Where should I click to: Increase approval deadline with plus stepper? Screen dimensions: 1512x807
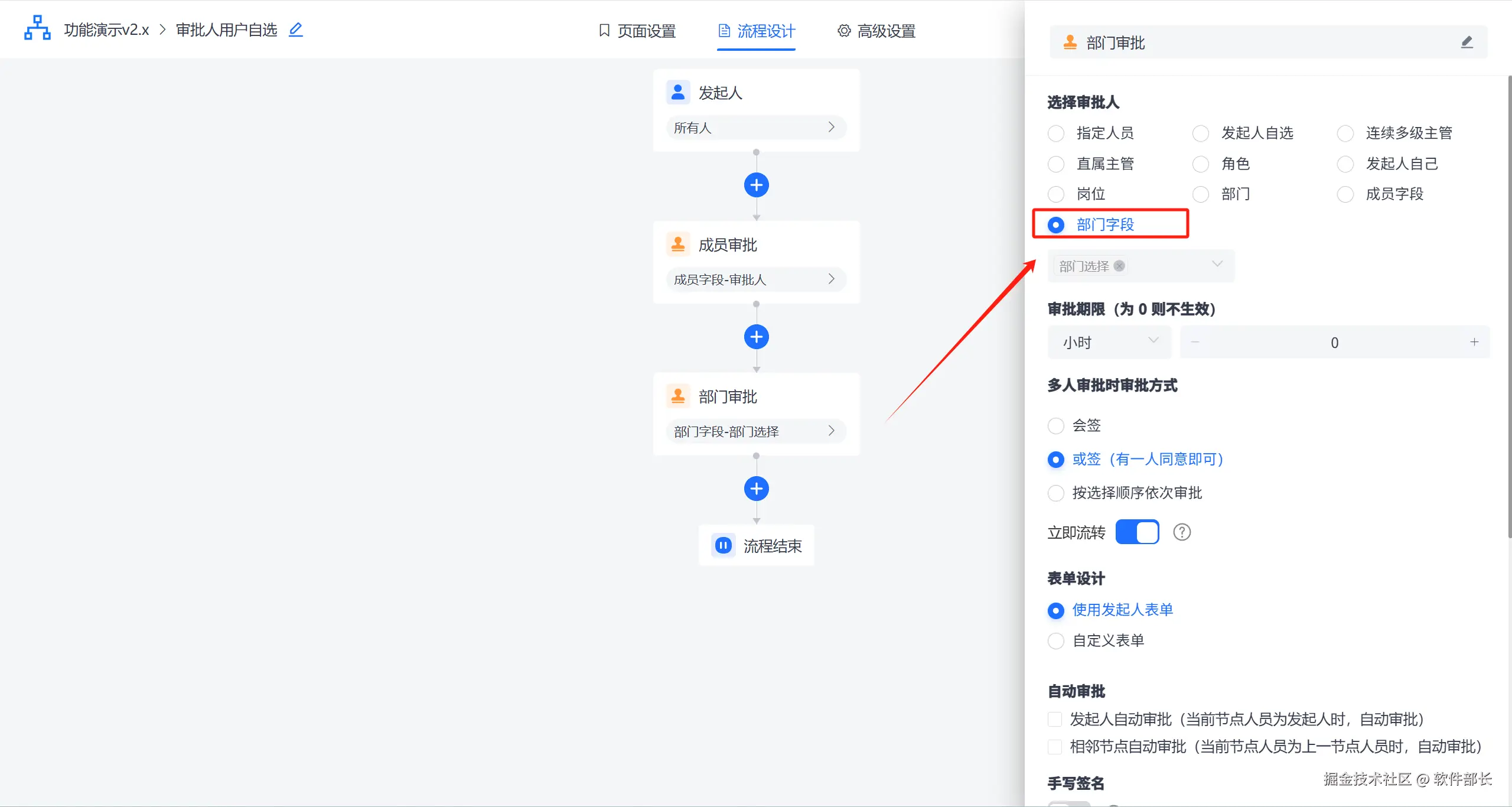point(1474,342)
